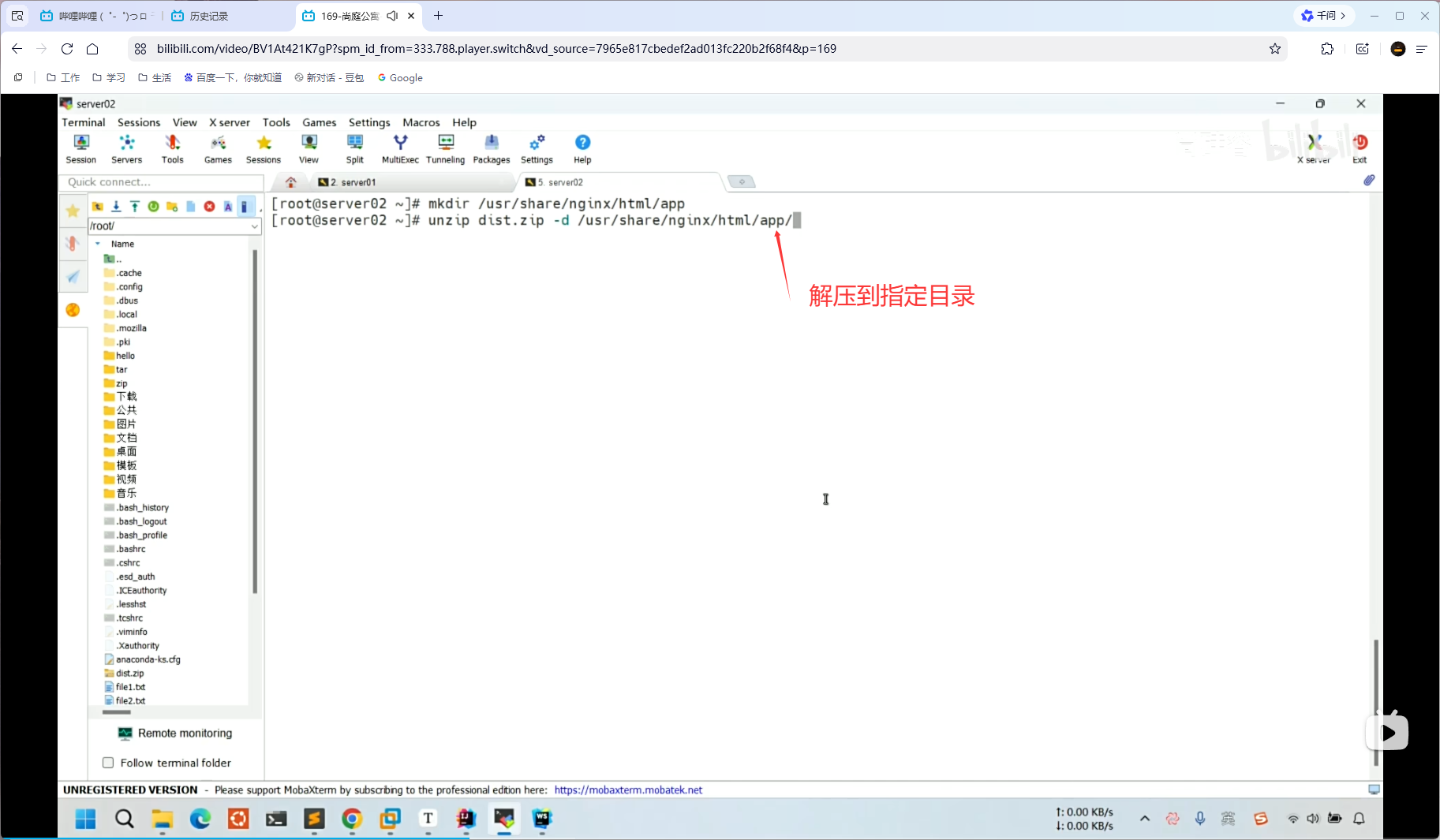Select the orange globe sidebar icon
The width and height of the screenshot is (1440, 840).
coord(73,310)
